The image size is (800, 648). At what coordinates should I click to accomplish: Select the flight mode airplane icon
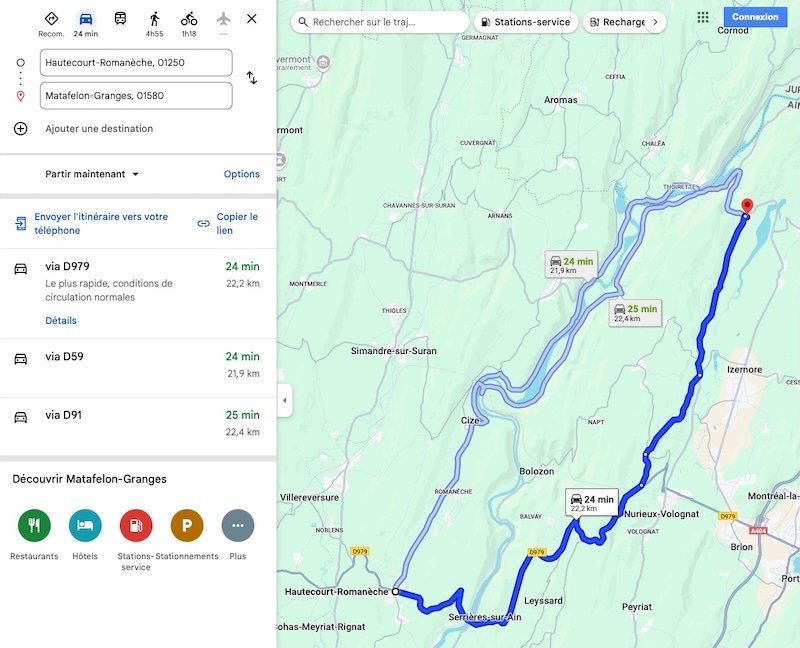point(223,19)
